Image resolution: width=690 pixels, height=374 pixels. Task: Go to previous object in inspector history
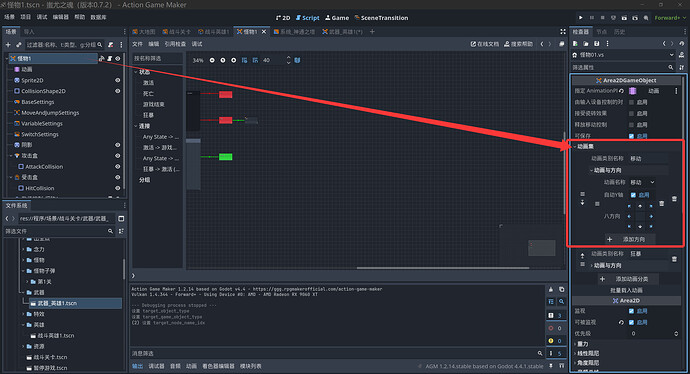(x=664, y=44)
